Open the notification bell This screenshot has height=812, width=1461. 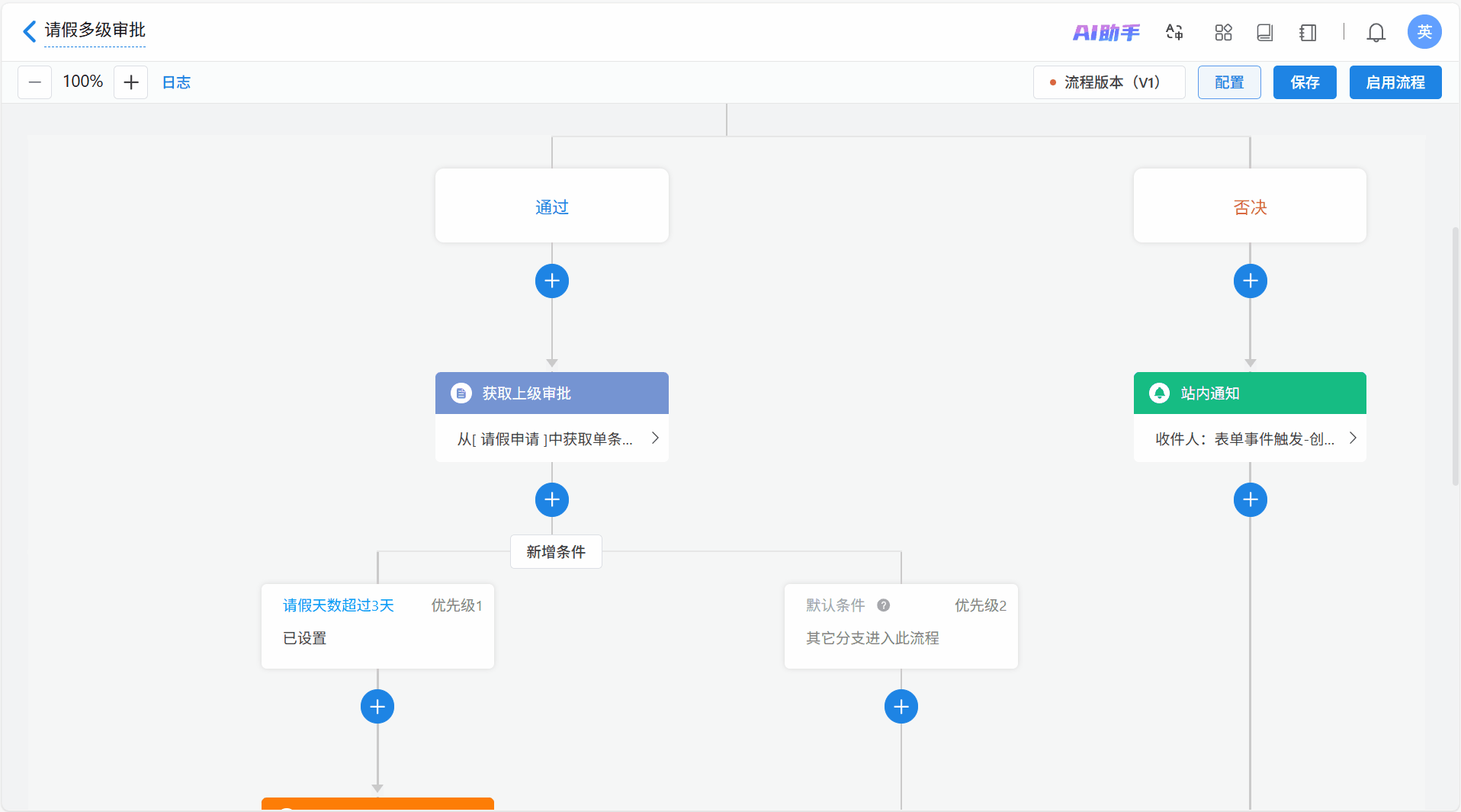[x=1376, y=32]
